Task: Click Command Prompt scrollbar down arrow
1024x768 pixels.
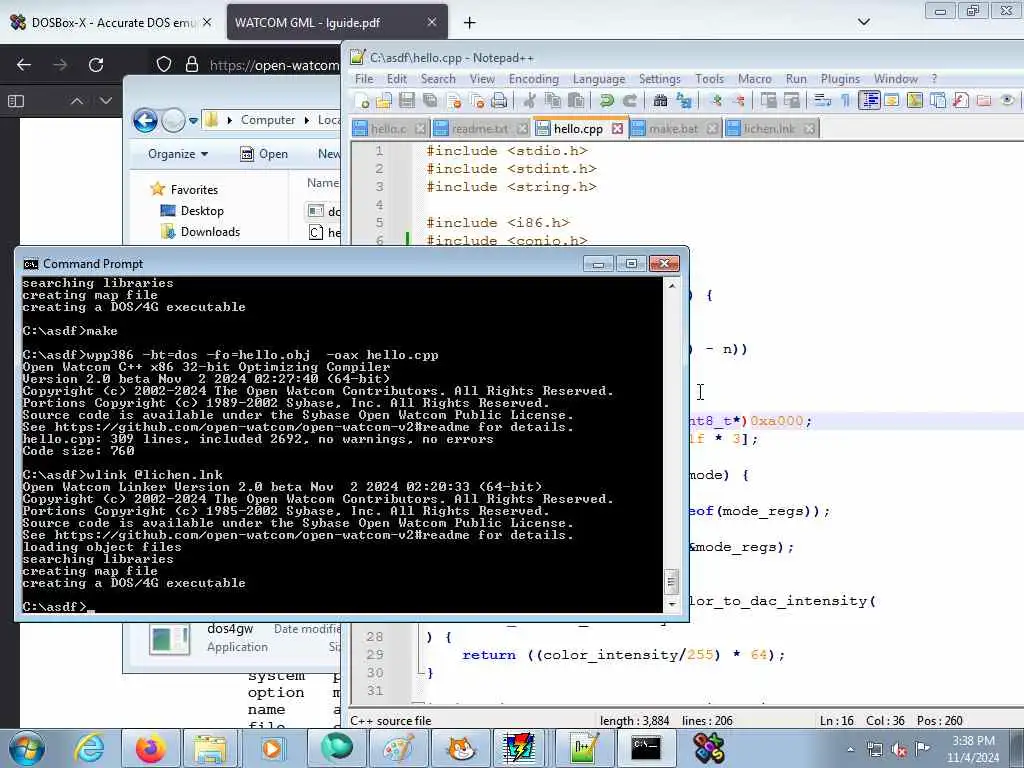Action: (671, 604)
